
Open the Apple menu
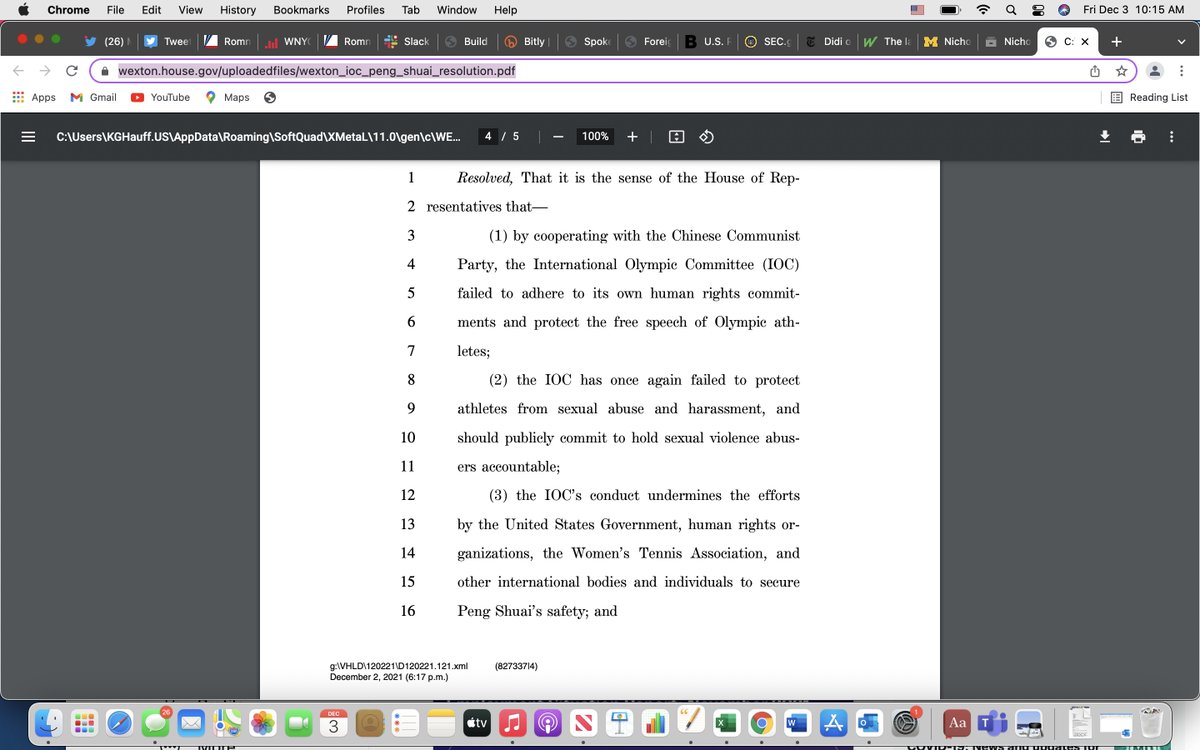(22, 10)
